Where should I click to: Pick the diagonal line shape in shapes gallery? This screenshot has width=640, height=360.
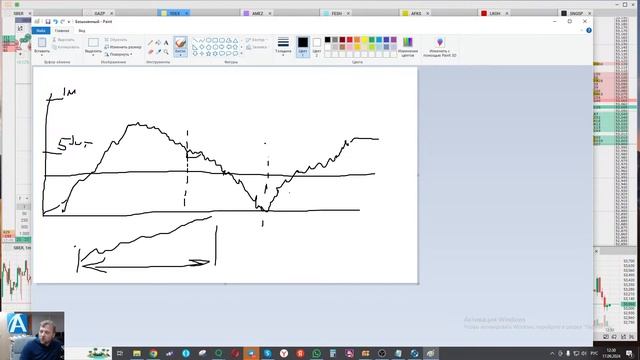[x=195, y=40]
